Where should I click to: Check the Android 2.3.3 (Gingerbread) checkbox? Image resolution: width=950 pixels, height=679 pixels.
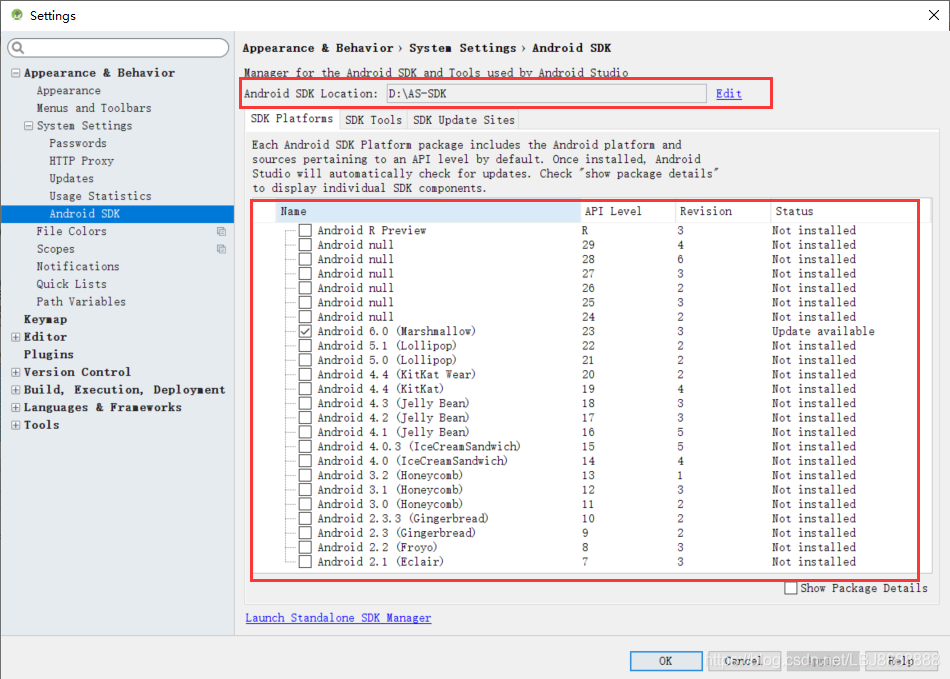(305, 518)
